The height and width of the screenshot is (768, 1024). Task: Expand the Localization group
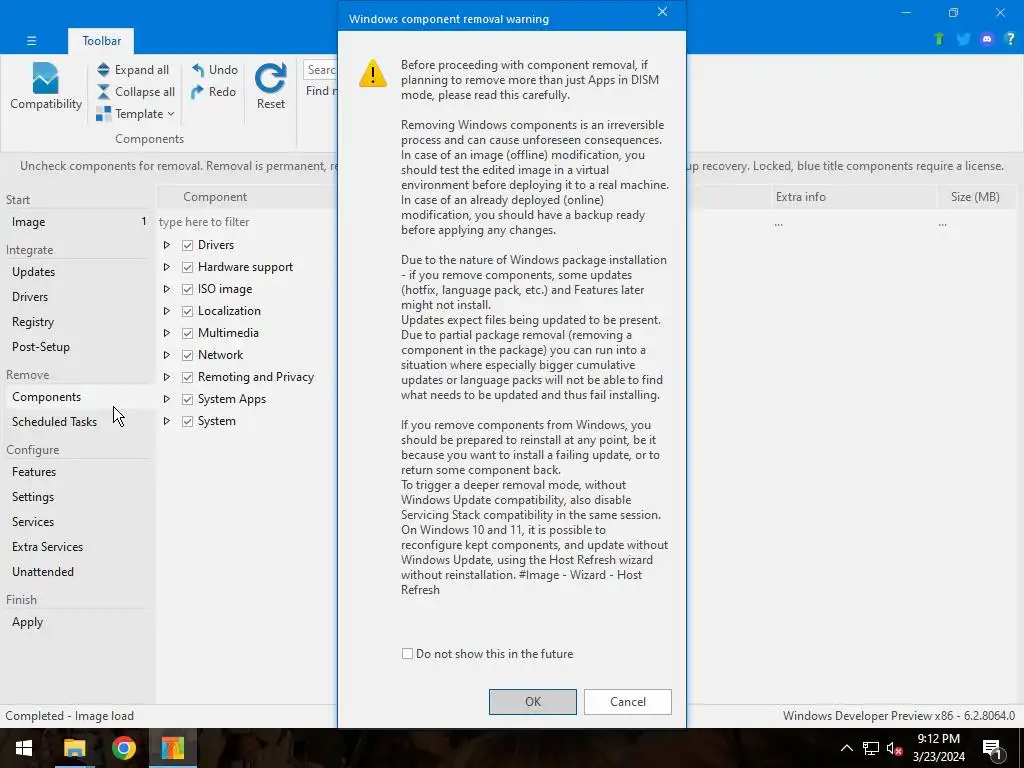(167, 311)
